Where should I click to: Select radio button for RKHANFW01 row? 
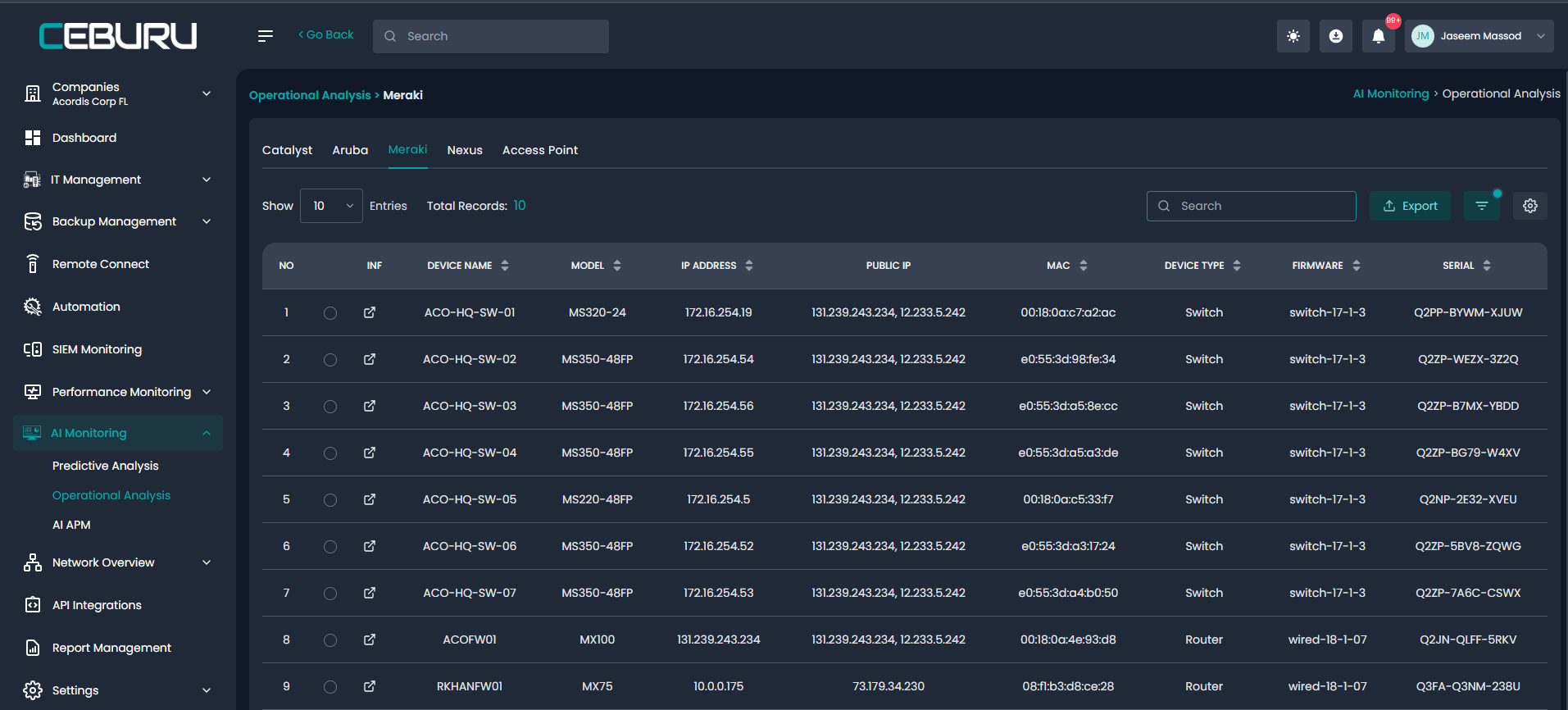pos(330,687)
